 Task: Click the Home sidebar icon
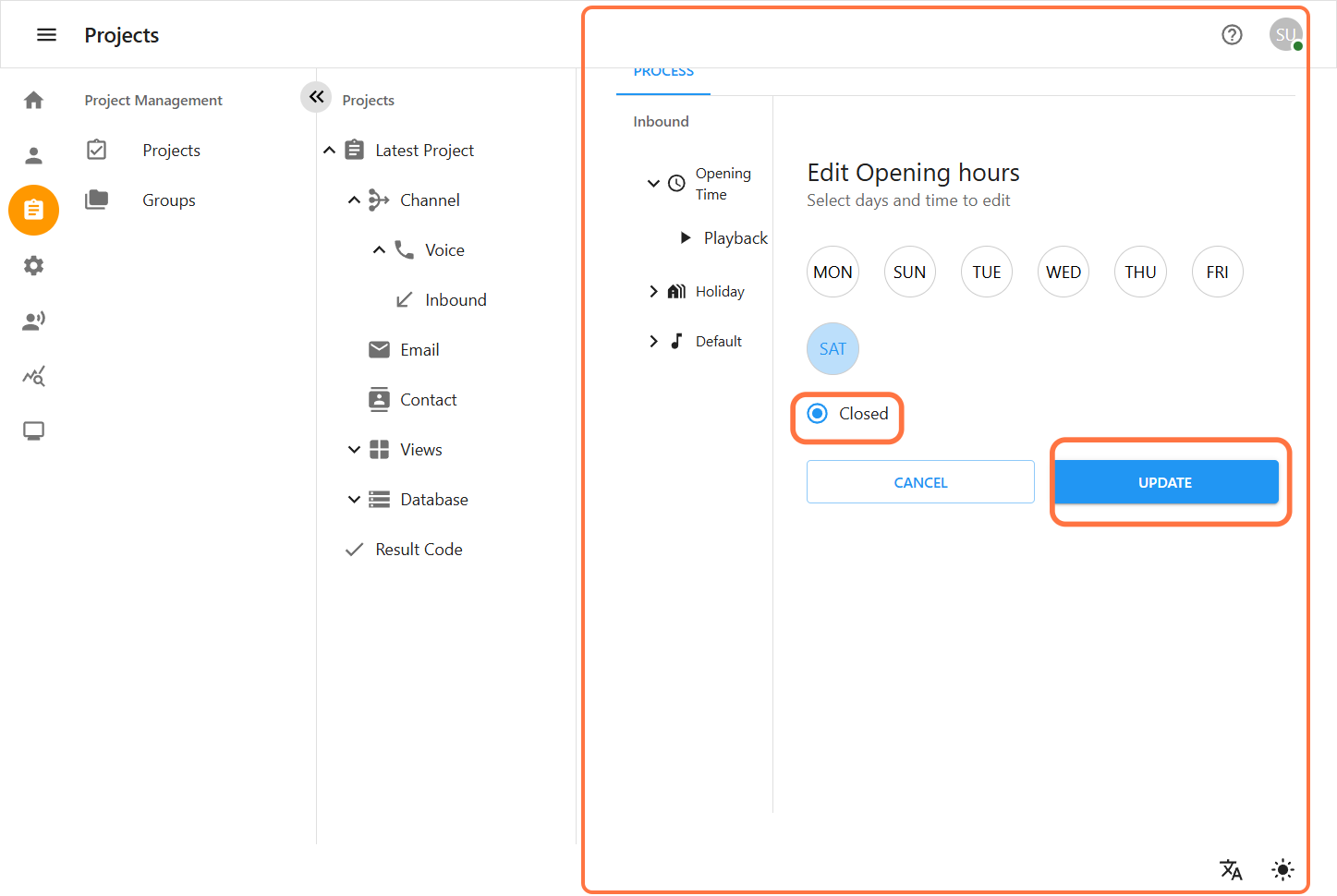[x=34, y=101]
